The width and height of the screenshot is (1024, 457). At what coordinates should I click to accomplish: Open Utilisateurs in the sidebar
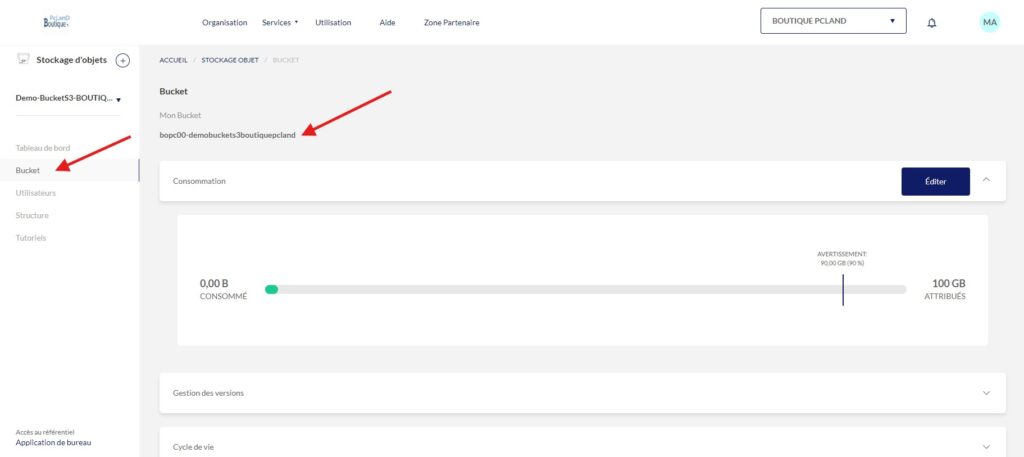tap(36, 192)
